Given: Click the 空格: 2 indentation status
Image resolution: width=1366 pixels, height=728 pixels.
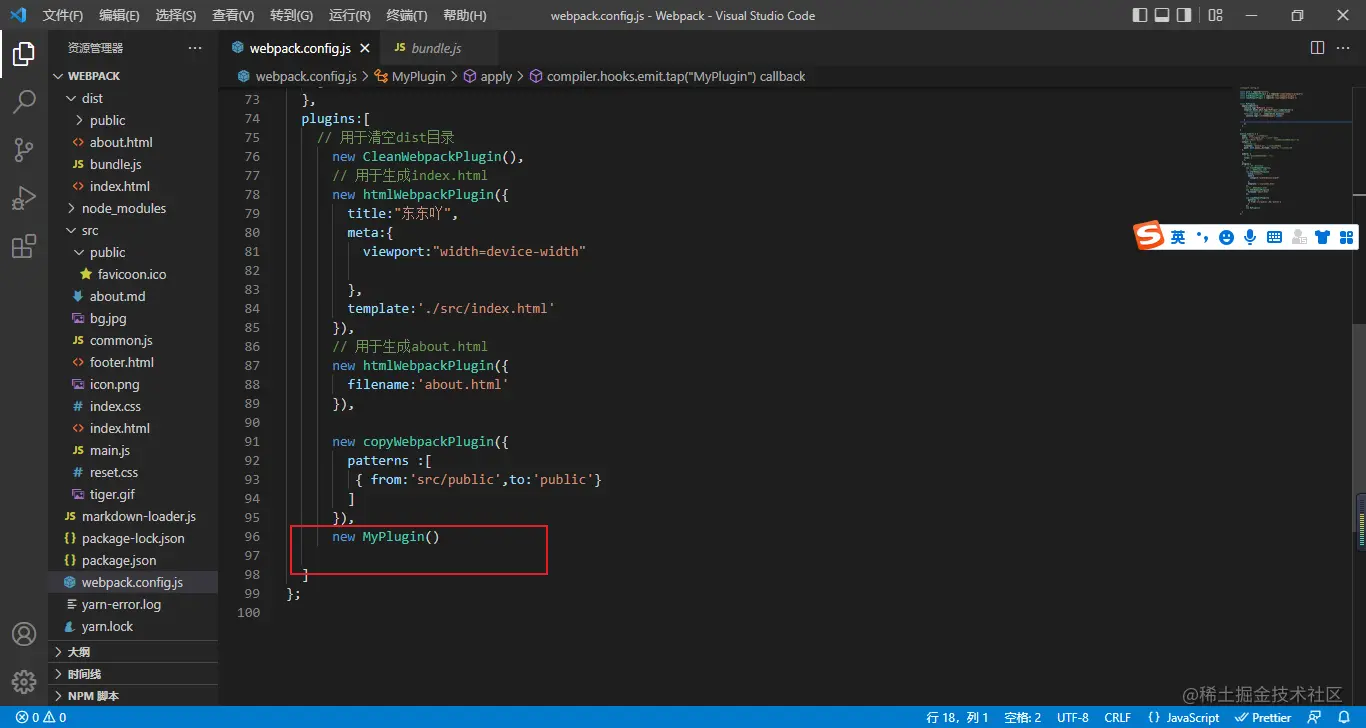Looking at the screenshot, I should coord(1023,718).
